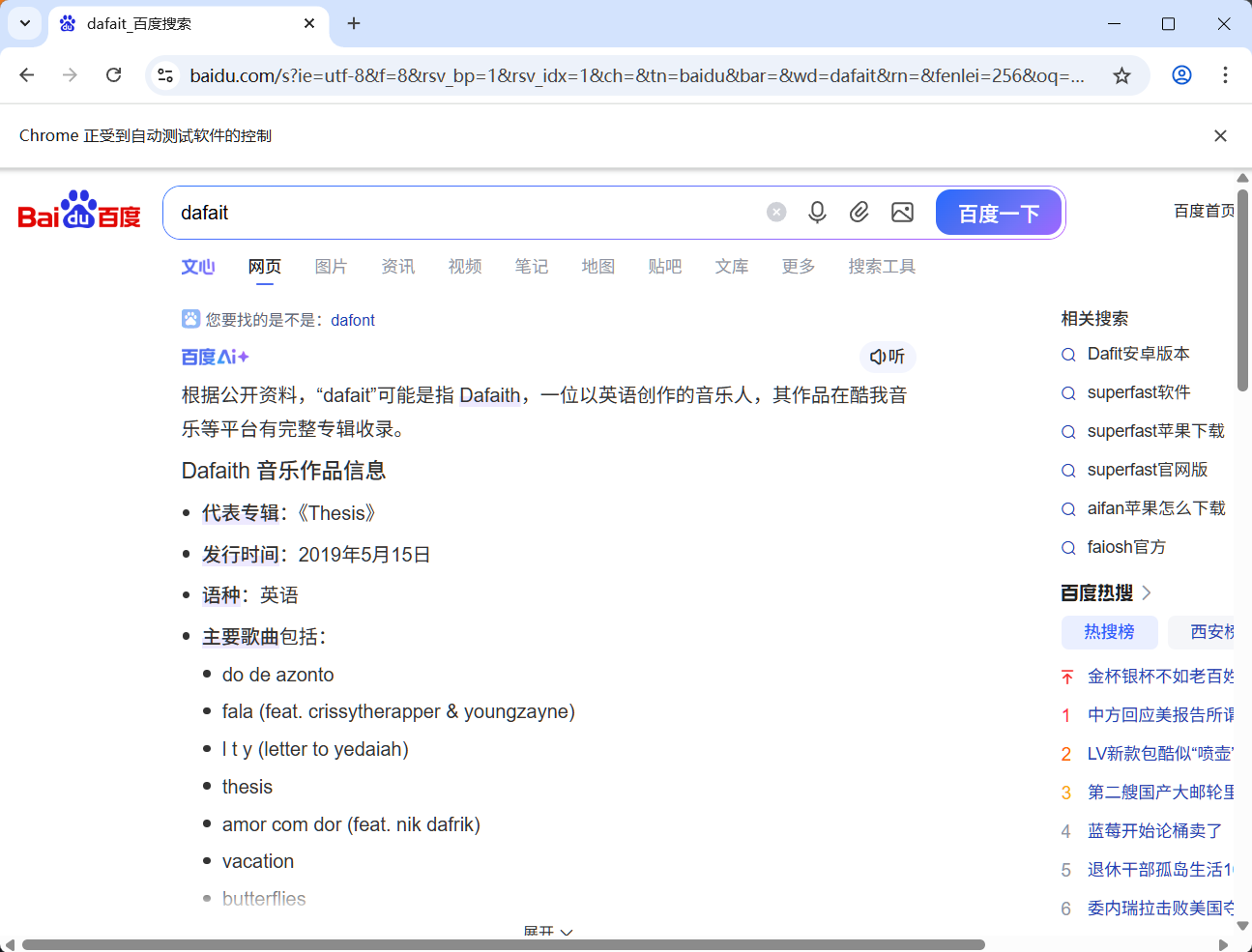Image resolution: width=1252 pixels, height=952 pixels.
Task: Open hot topic 第二艘国产大邮轮
Action: point(1161,793)
